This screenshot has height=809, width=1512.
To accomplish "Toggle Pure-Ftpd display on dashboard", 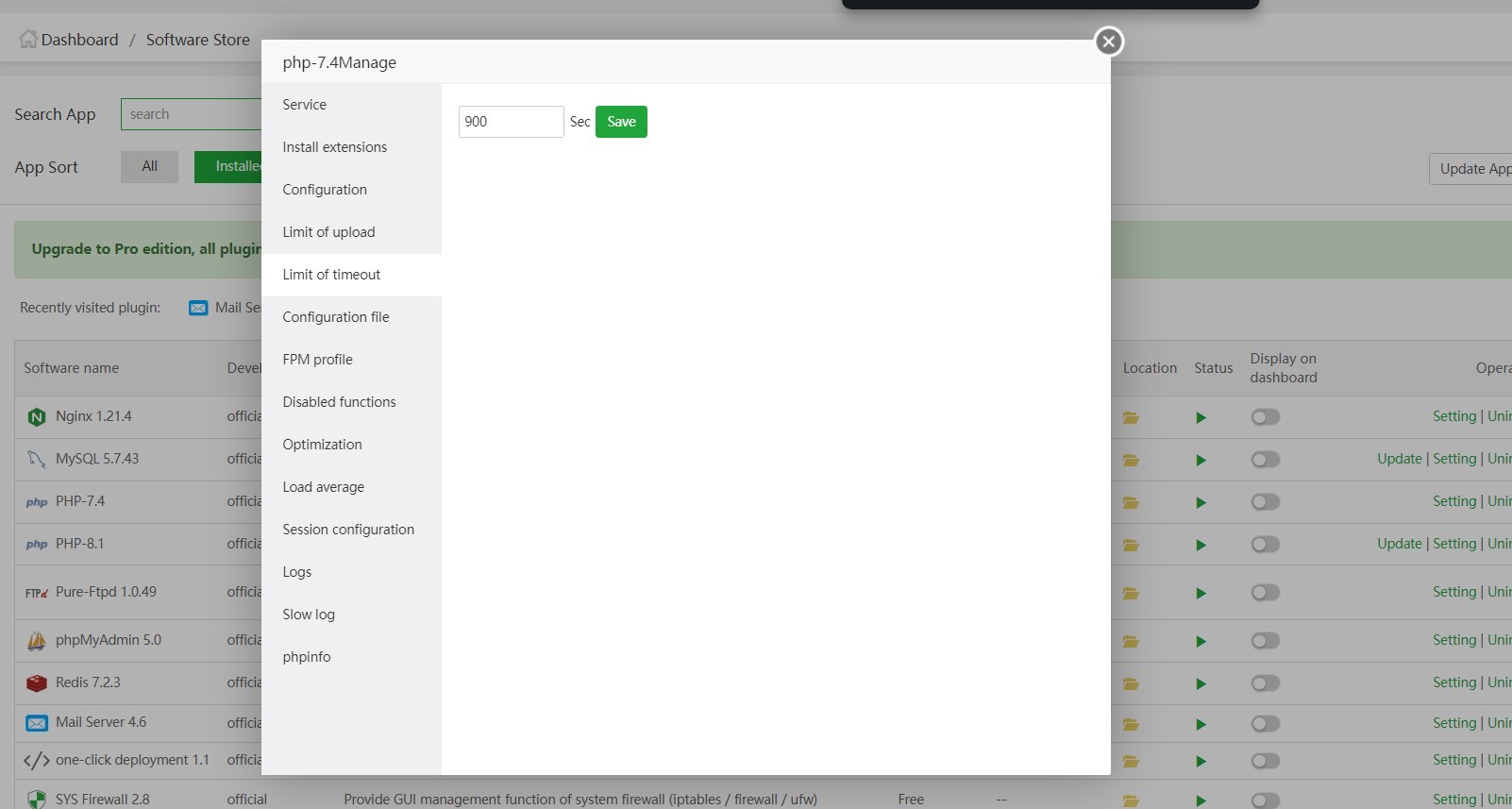I will point(1266,593).
